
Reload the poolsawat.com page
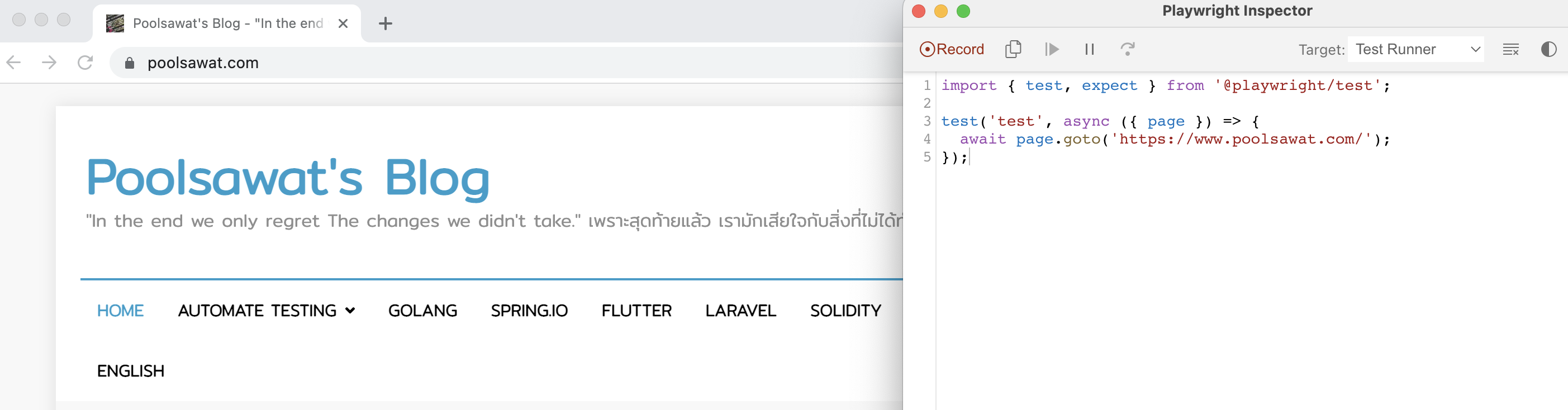coord(85,62)
